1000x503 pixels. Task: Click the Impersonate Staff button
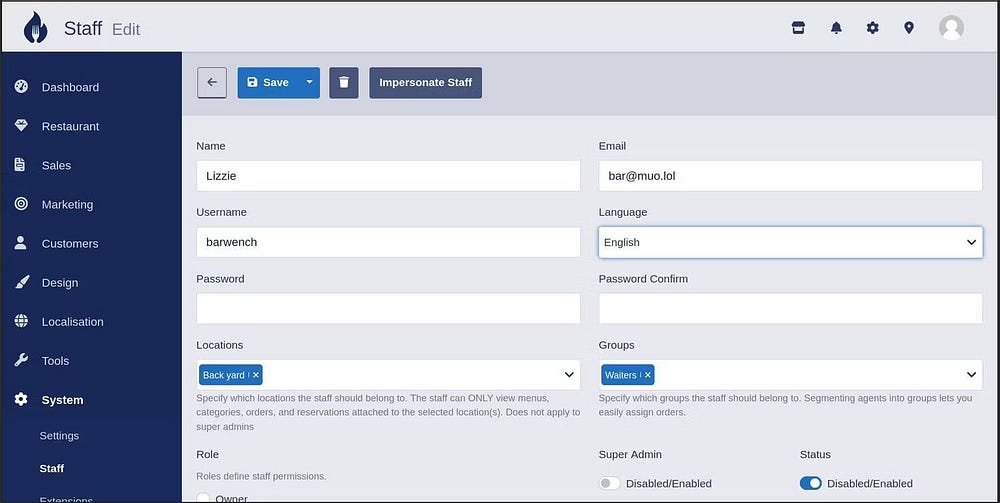[x=425, y=83]
